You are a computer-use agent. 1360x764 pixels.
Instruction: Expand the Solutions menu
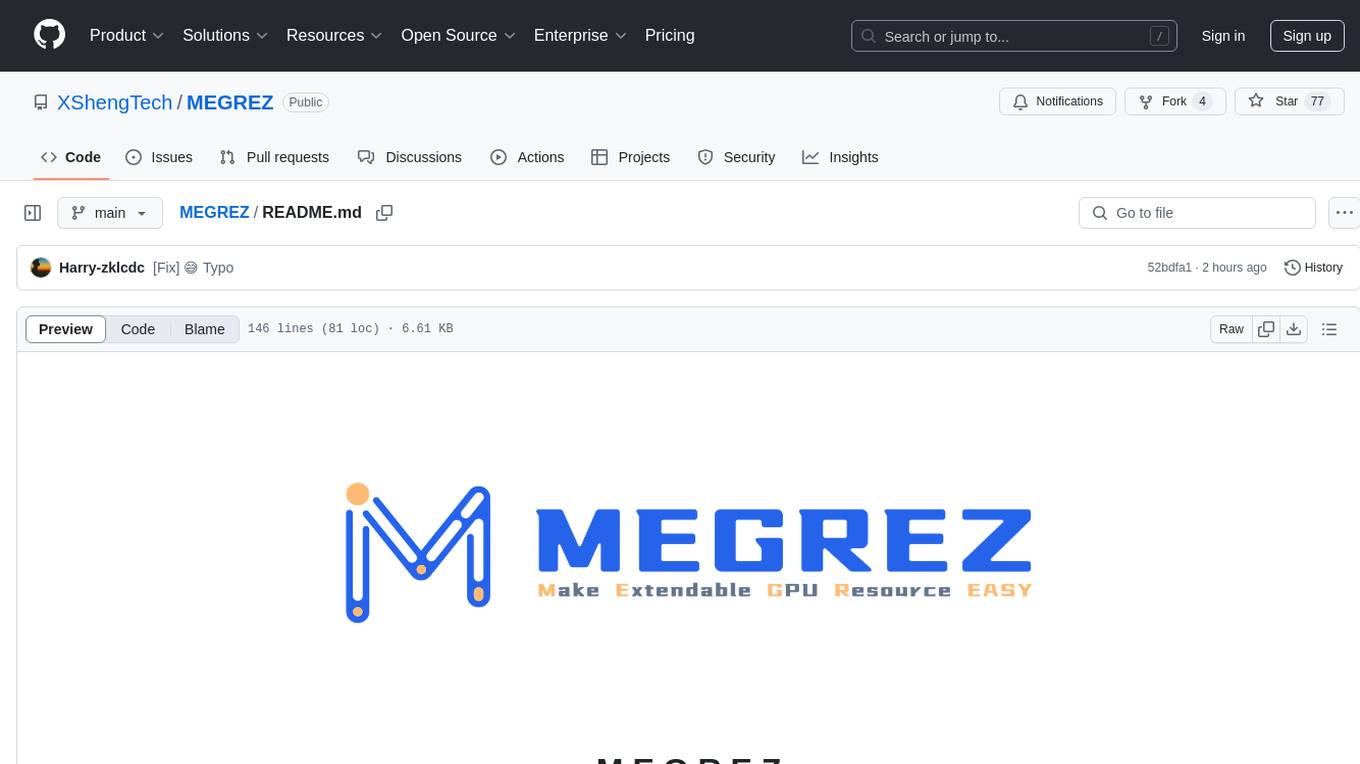pos(225,35)
